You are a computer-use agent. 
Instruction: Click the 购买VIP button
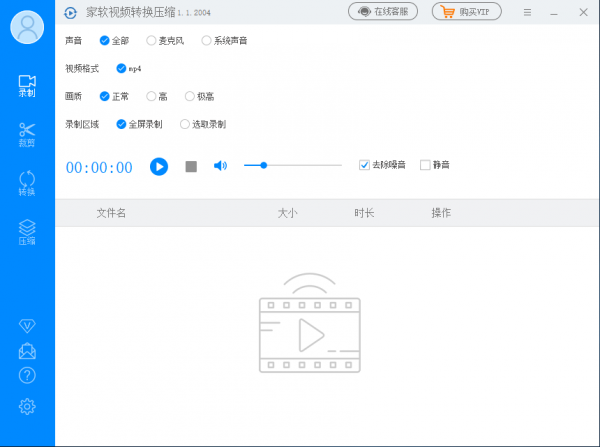(x=467, y=12)
